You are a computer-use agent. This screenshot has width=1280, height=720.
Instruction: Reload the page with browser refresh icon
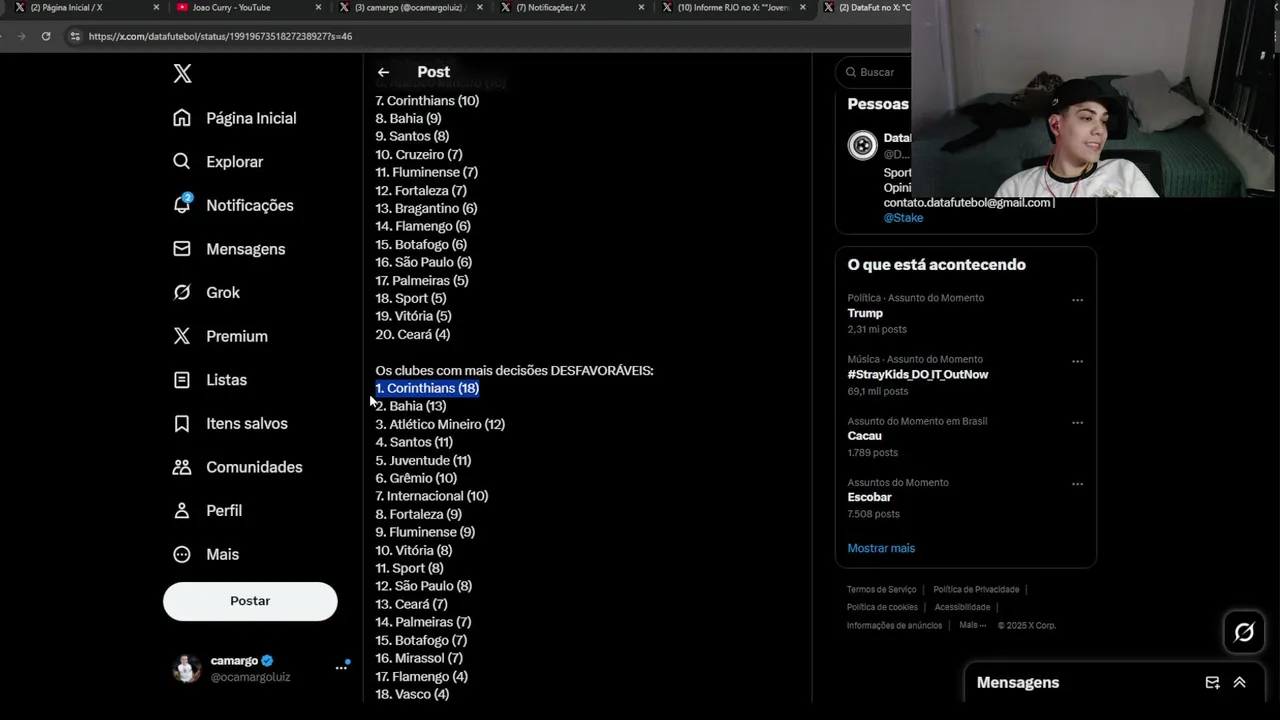click(46, 36)
